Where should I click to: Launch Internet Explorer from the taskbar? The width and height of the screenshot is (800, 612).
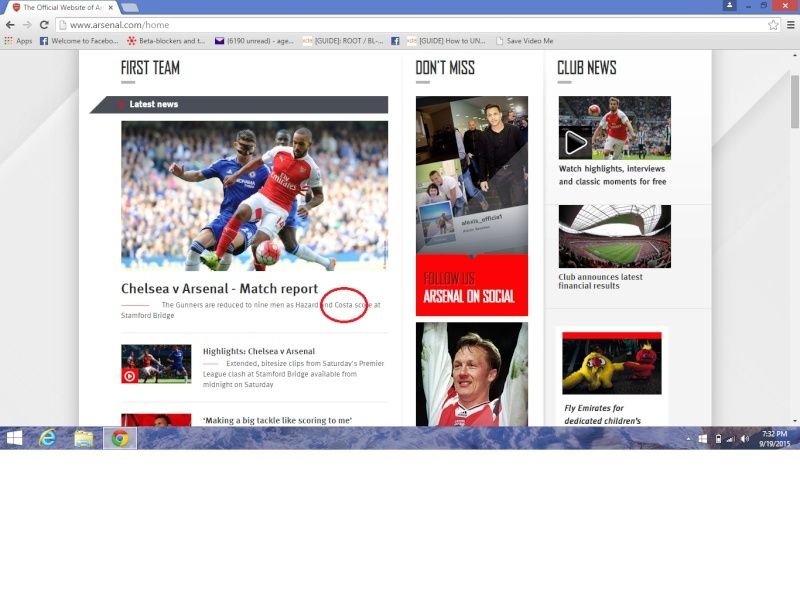pos(48,438)
